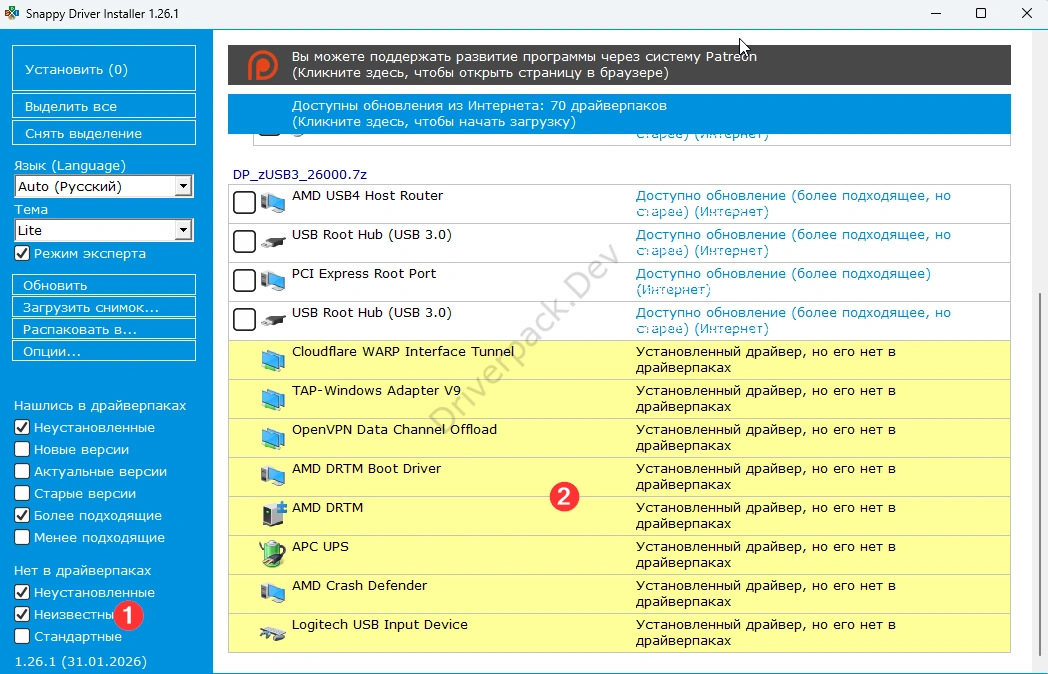Click the Cloudflare WARP Interface Tunnel network icon

tap(273, 360)
